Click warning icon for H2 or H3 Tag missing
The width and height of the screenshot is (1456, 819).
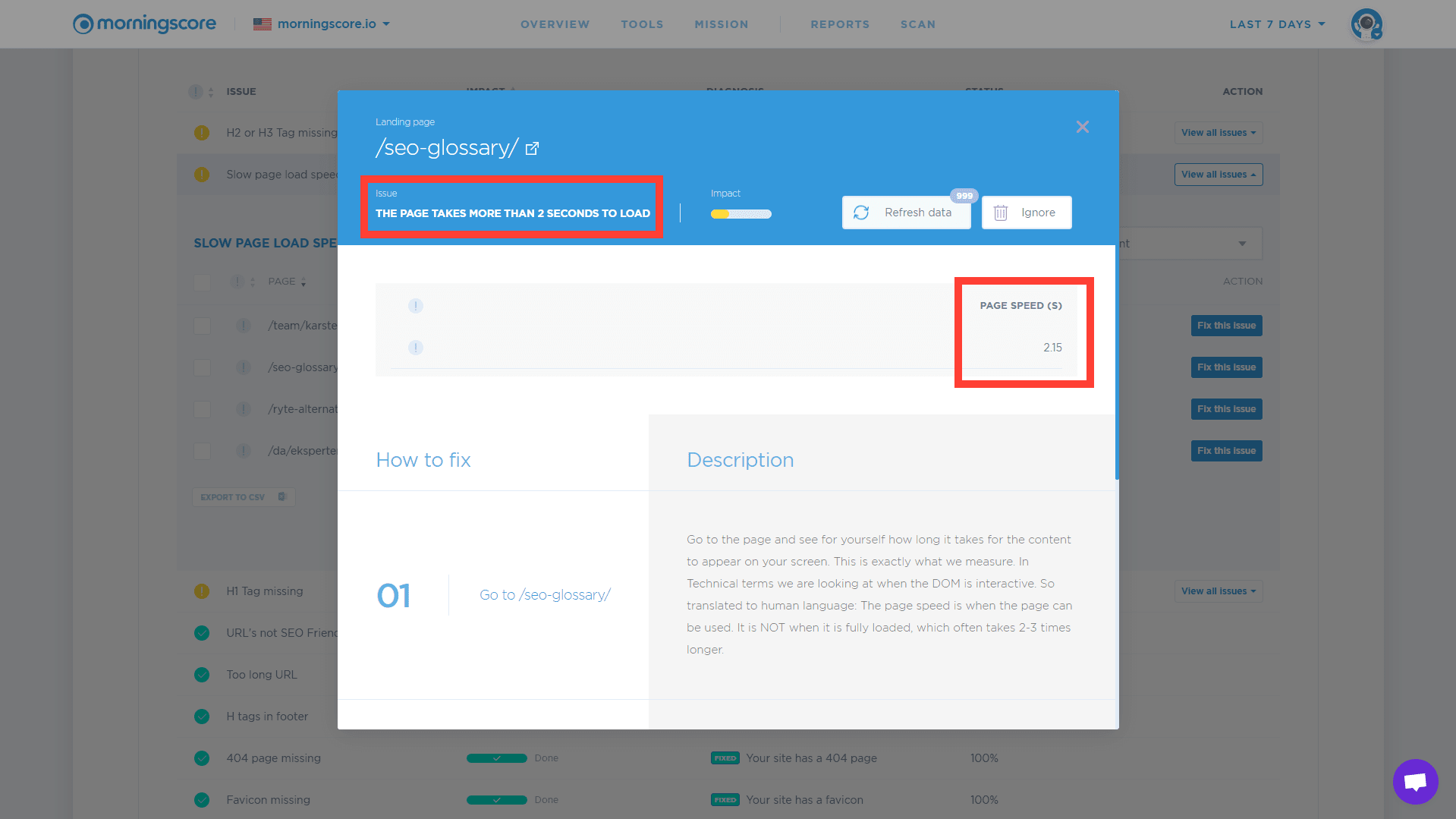pyautogui.click(x=202, y=133)
